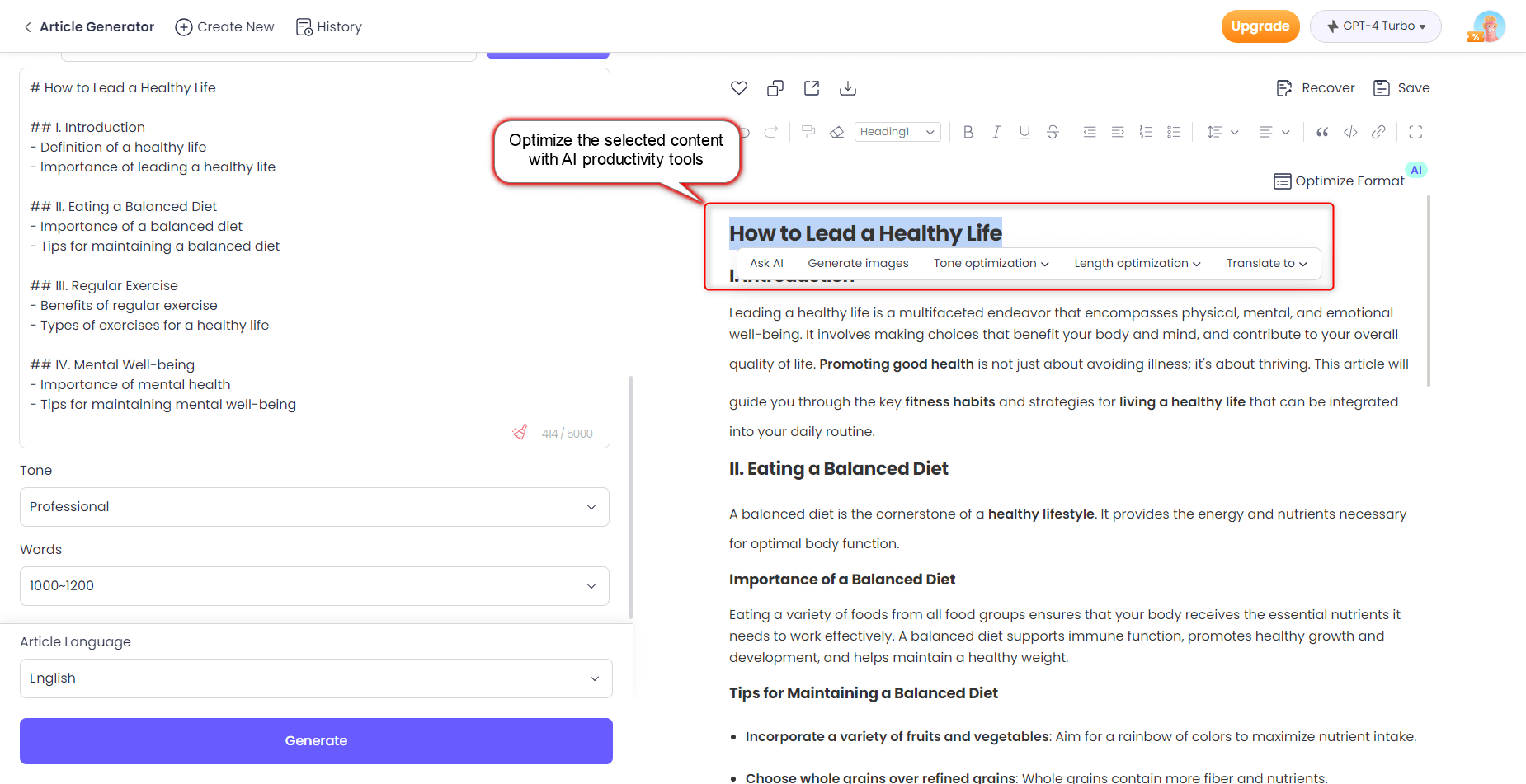Expand the Length optimization menu

tap(1137, 264)
